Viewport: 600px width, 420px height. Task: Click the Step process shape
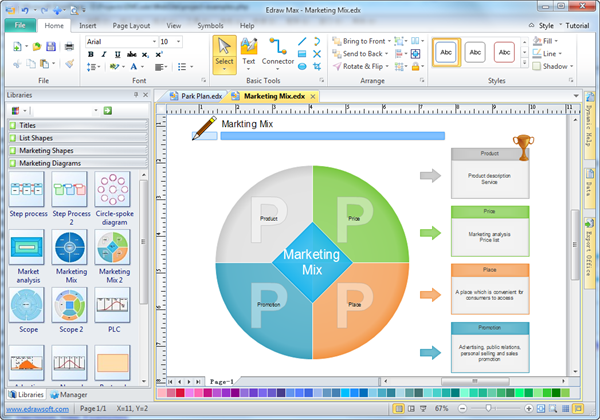click(27, 189)
